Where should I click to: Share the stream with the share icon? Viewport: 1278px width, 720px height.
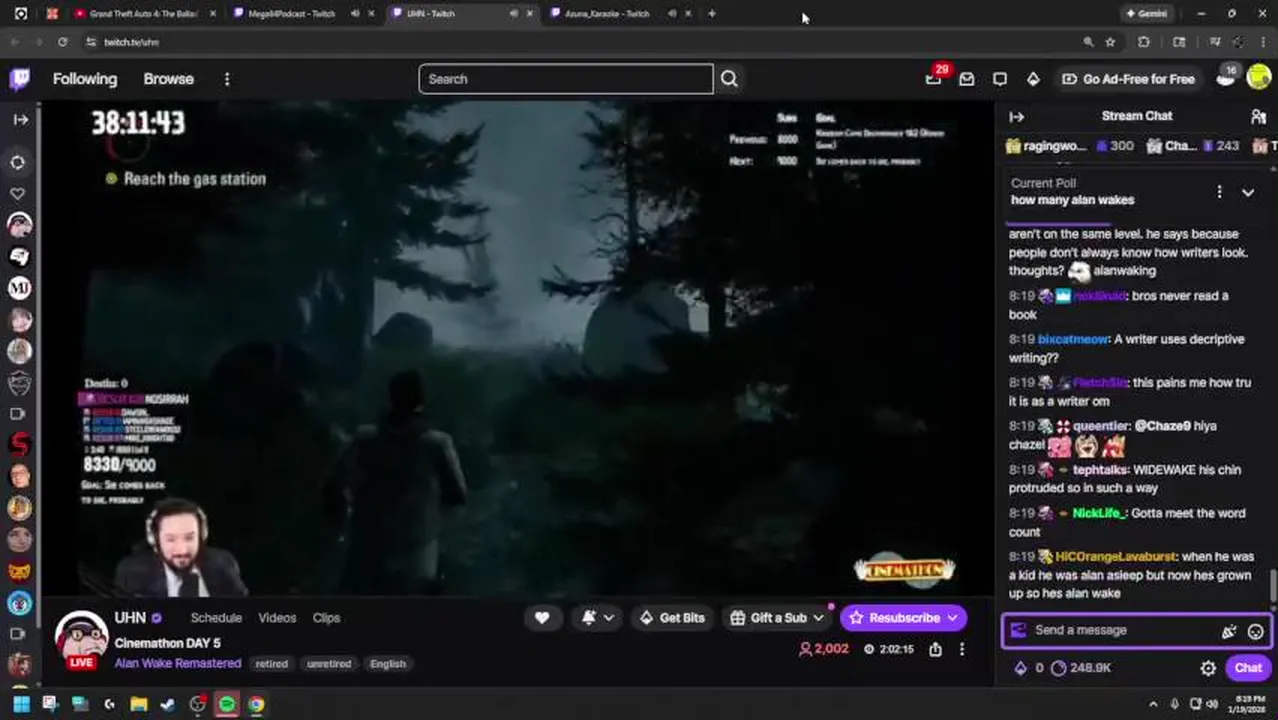click(x=935, y=649)
